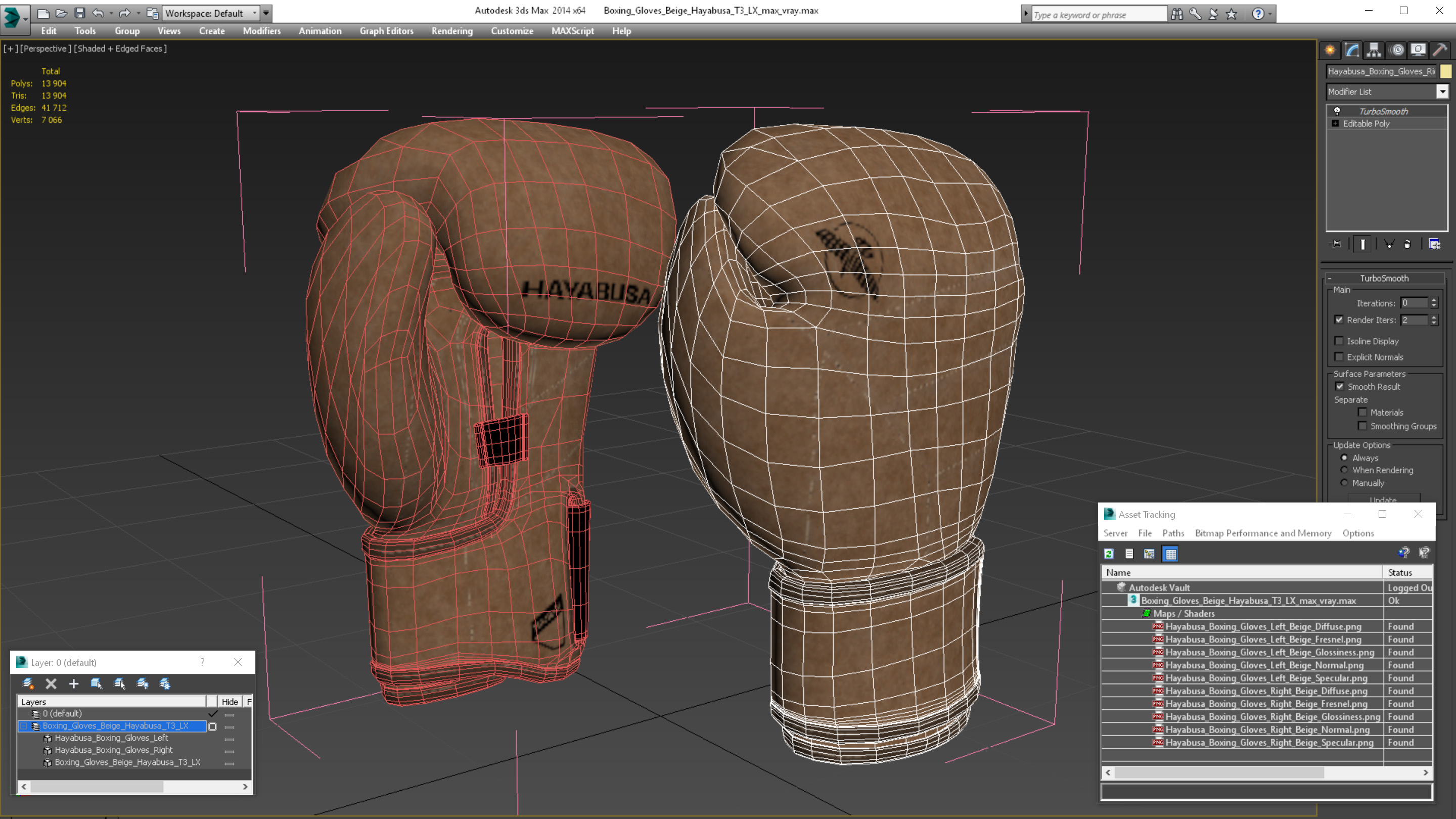Image resolution: width=1456 pixels, height=819 pixels.
Task: Select the Hayabusa_Boxing_Gloves_Left layer item
Action: tap(111, 738)
